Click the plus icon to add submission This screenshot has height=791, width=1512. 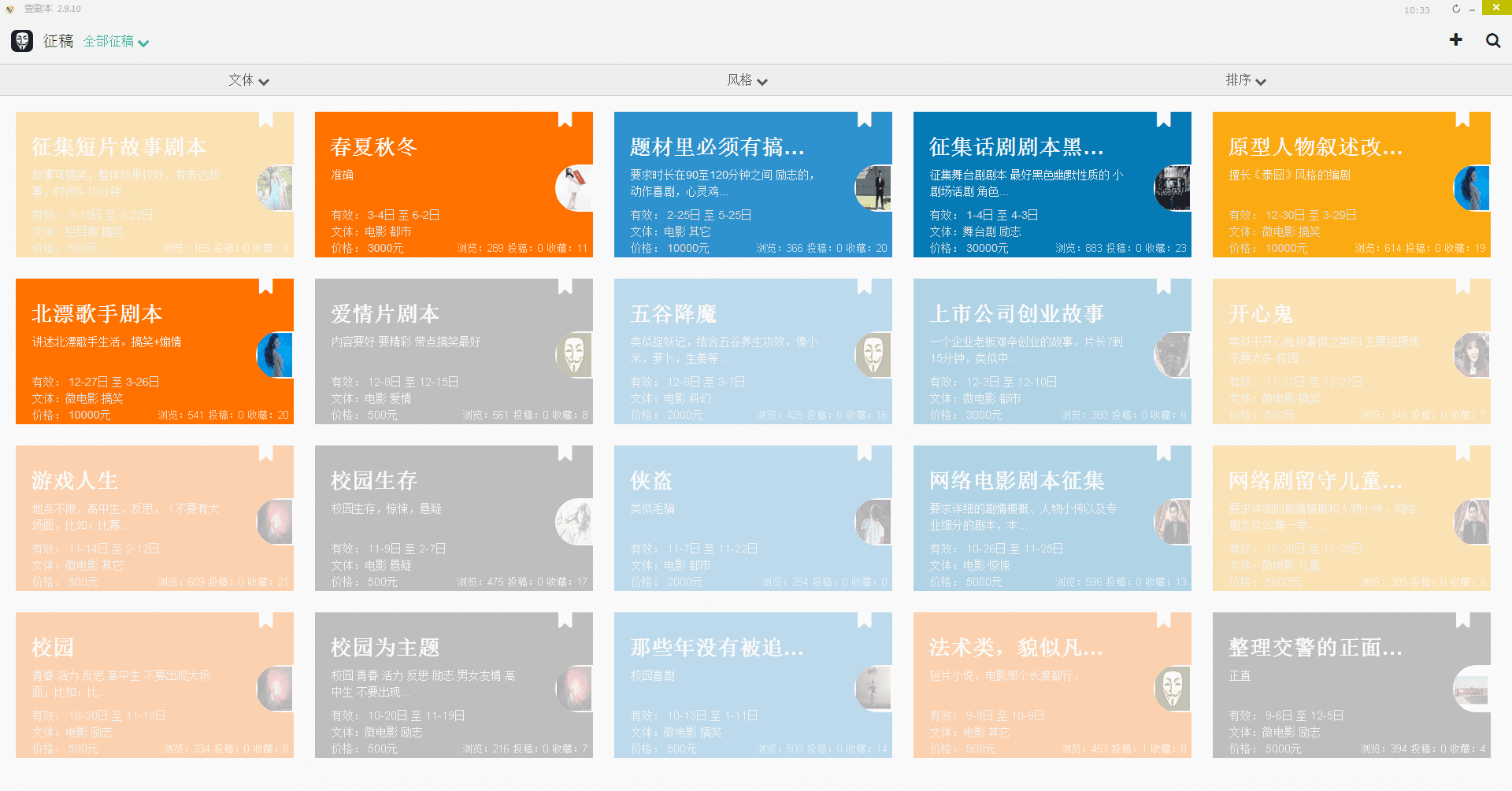1455,40
